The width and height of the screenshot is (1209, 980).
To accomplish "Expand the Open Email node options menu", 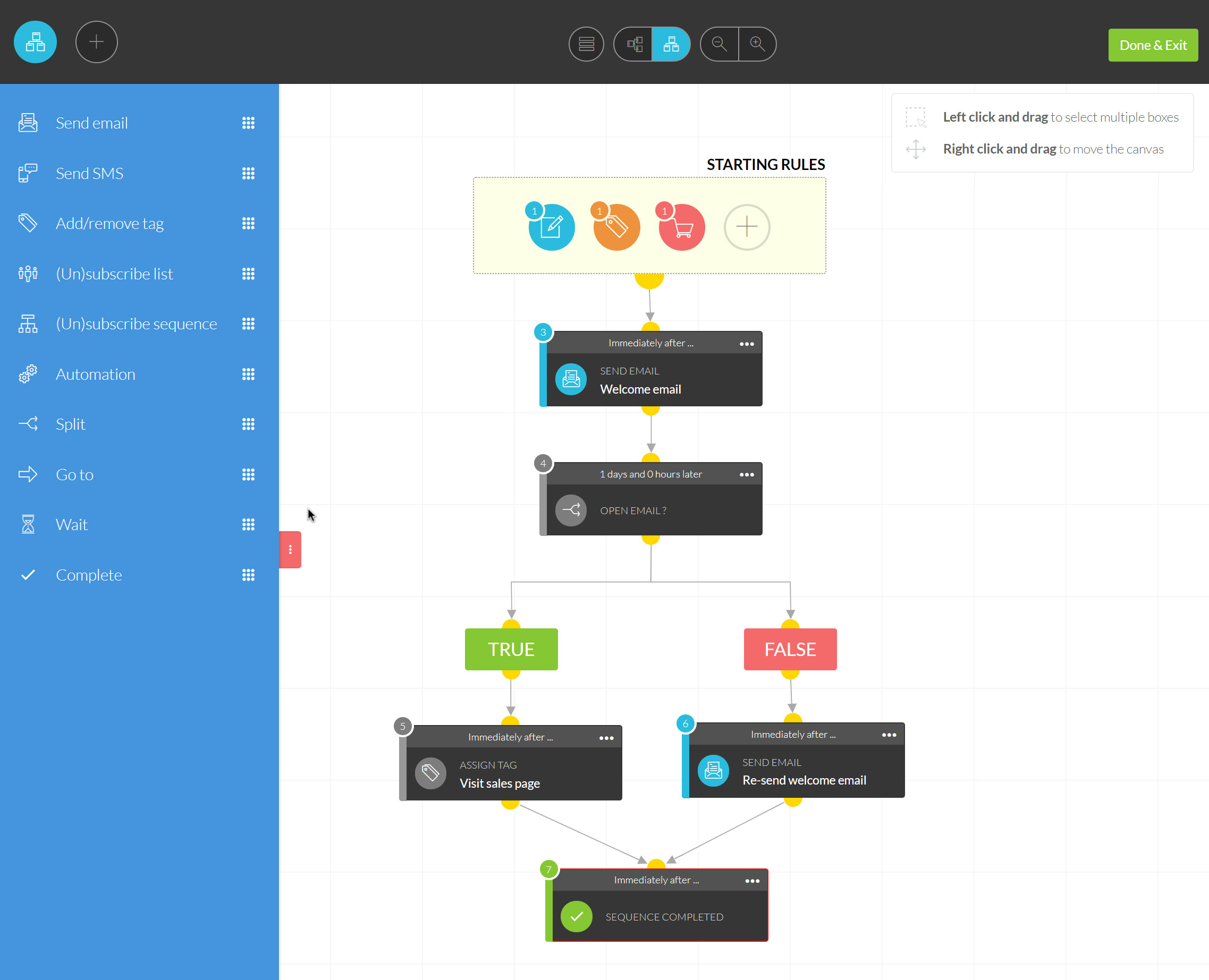I will (747, 474).
